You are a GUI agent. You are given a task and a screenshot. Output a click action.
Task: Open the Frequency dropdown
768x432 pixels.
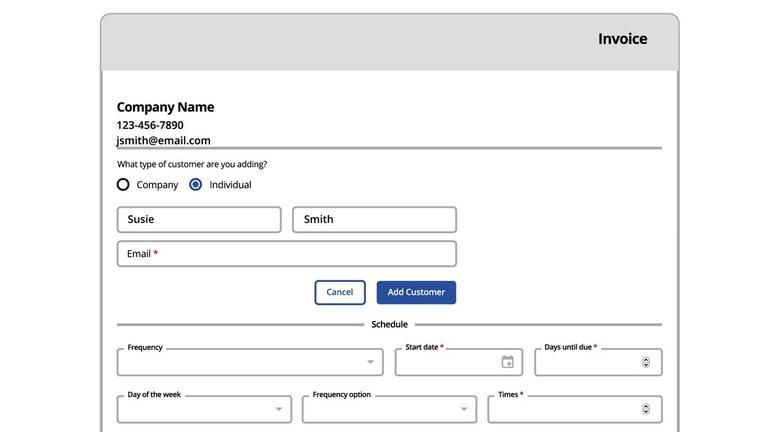250,362
